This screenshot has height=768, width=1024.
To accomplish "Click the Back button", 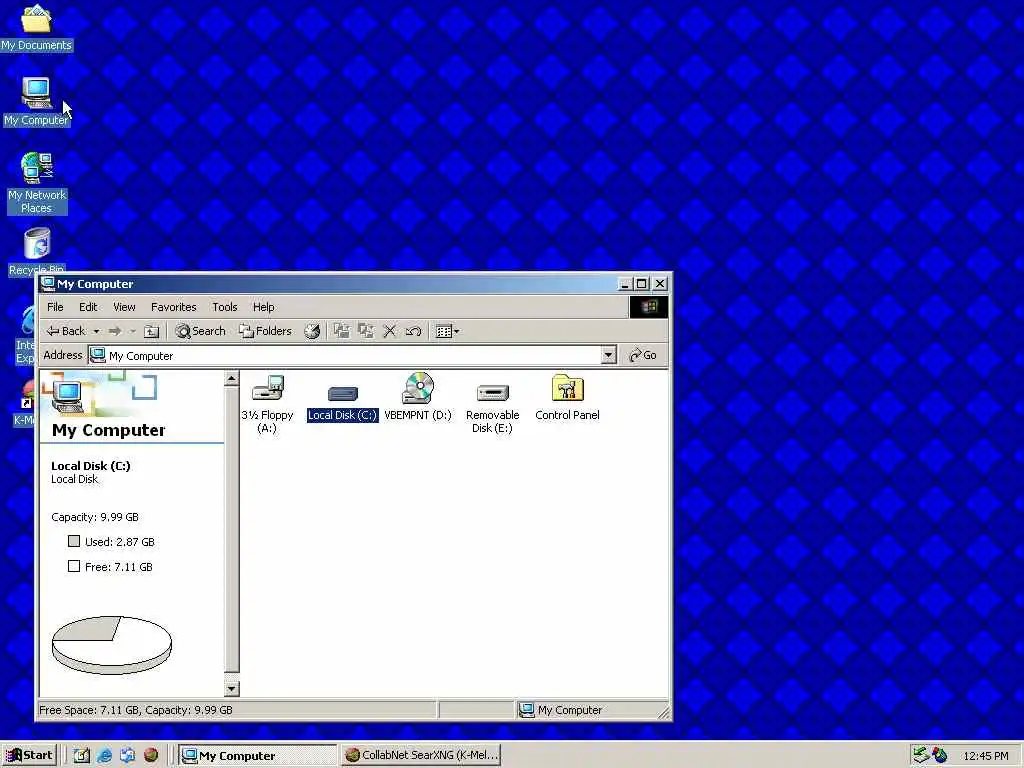I will tap(66, 331).
